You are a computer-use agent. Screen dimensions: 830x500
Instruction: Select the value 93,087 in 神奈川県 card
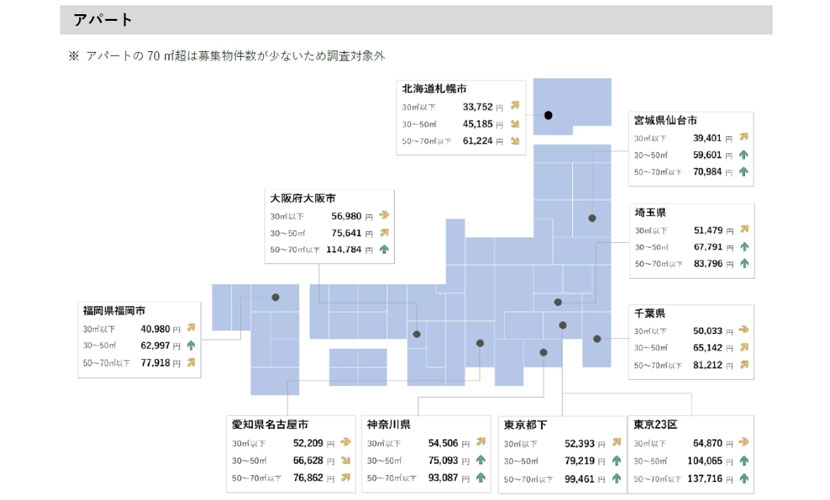(443, 477)
